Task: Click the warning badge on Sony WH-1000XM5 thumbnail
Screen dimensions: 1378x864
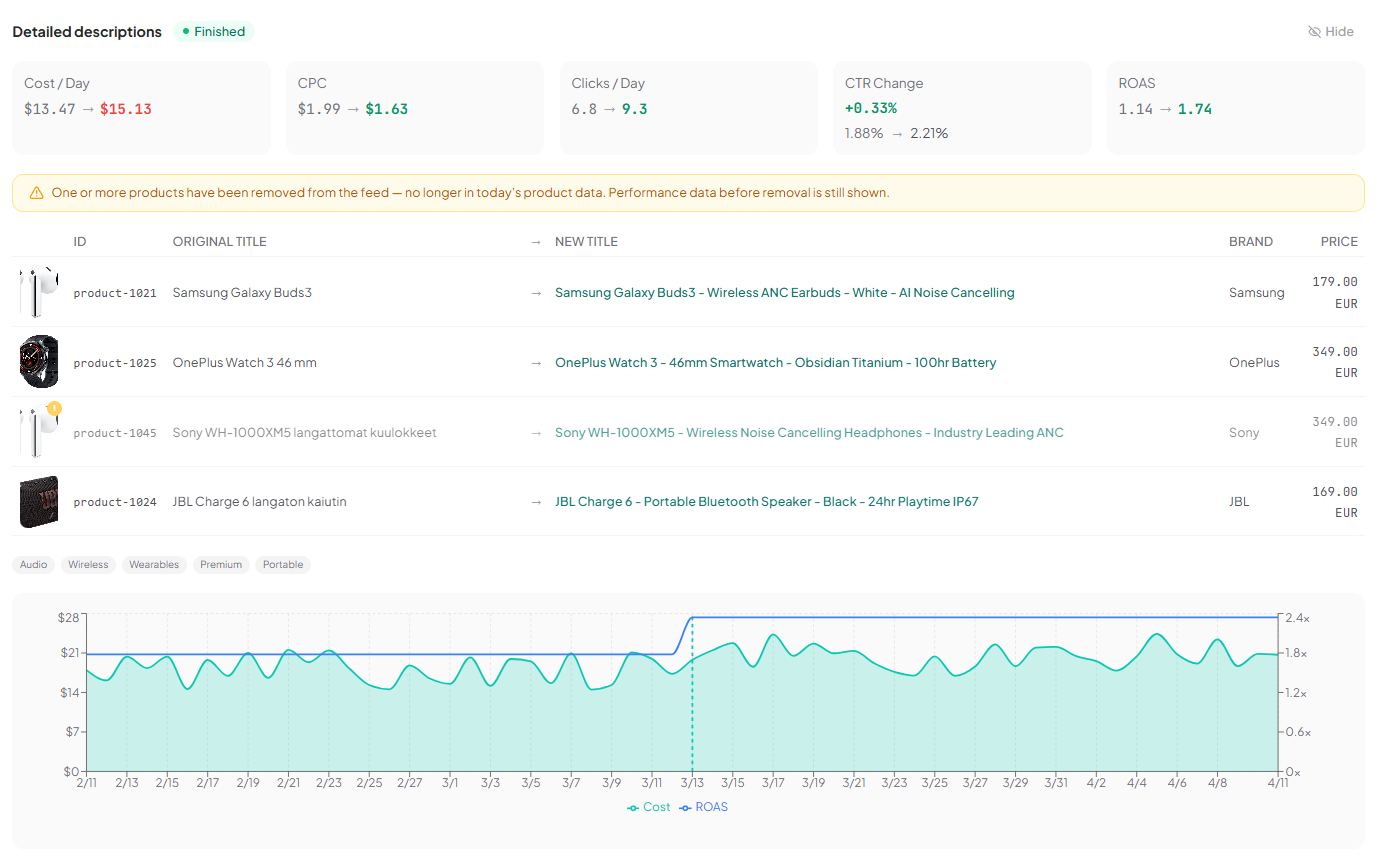Action: (x=54, y=409)
